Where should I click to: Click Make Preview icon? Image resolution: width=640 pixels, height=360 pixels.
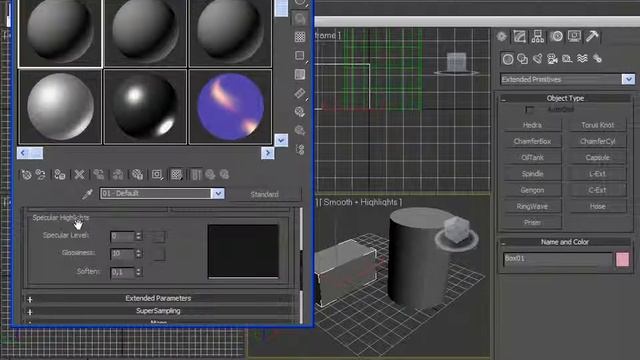[x=300, y=93]
